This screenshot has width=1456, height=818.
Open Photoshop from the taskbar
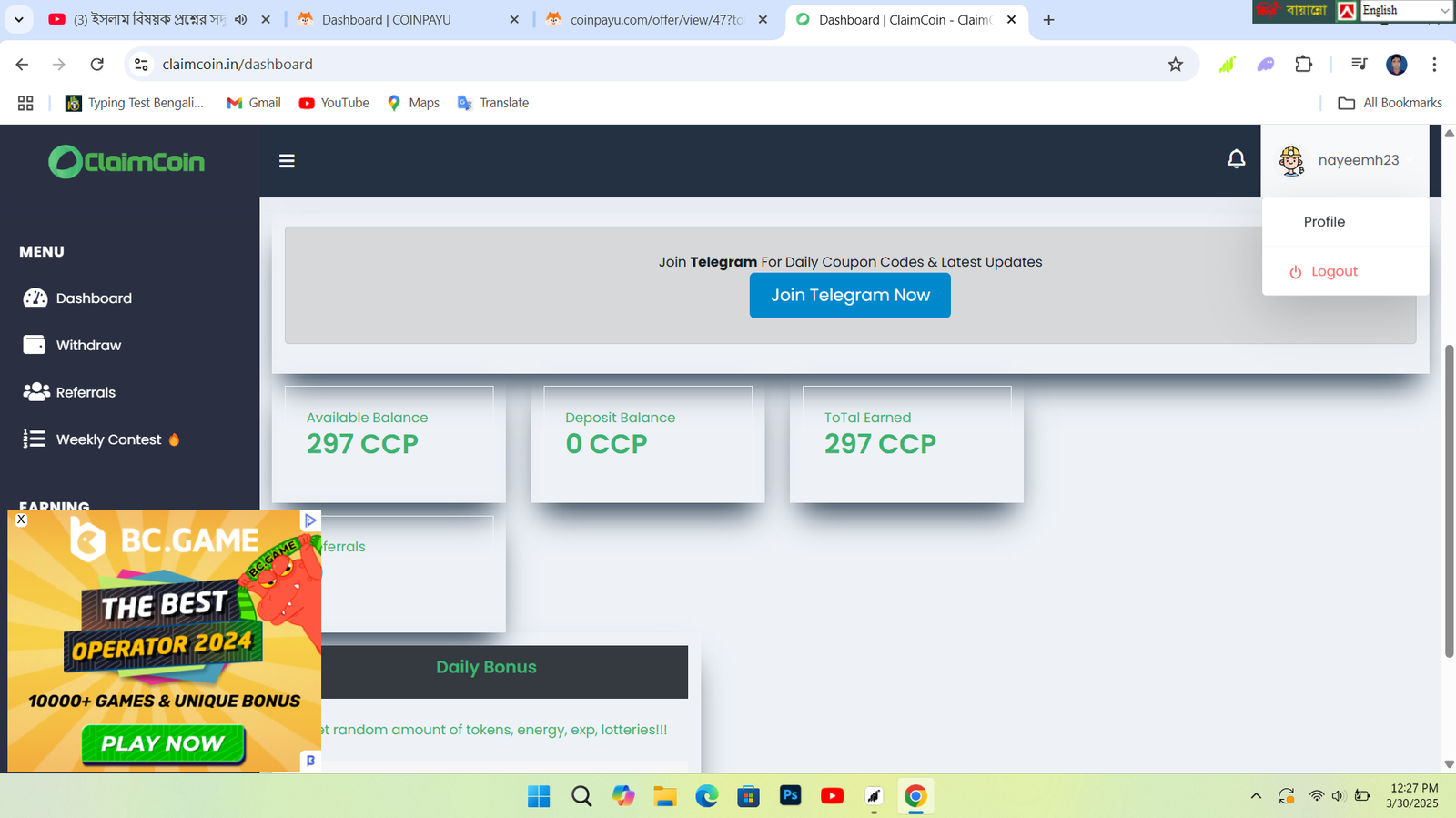[790, 795]
